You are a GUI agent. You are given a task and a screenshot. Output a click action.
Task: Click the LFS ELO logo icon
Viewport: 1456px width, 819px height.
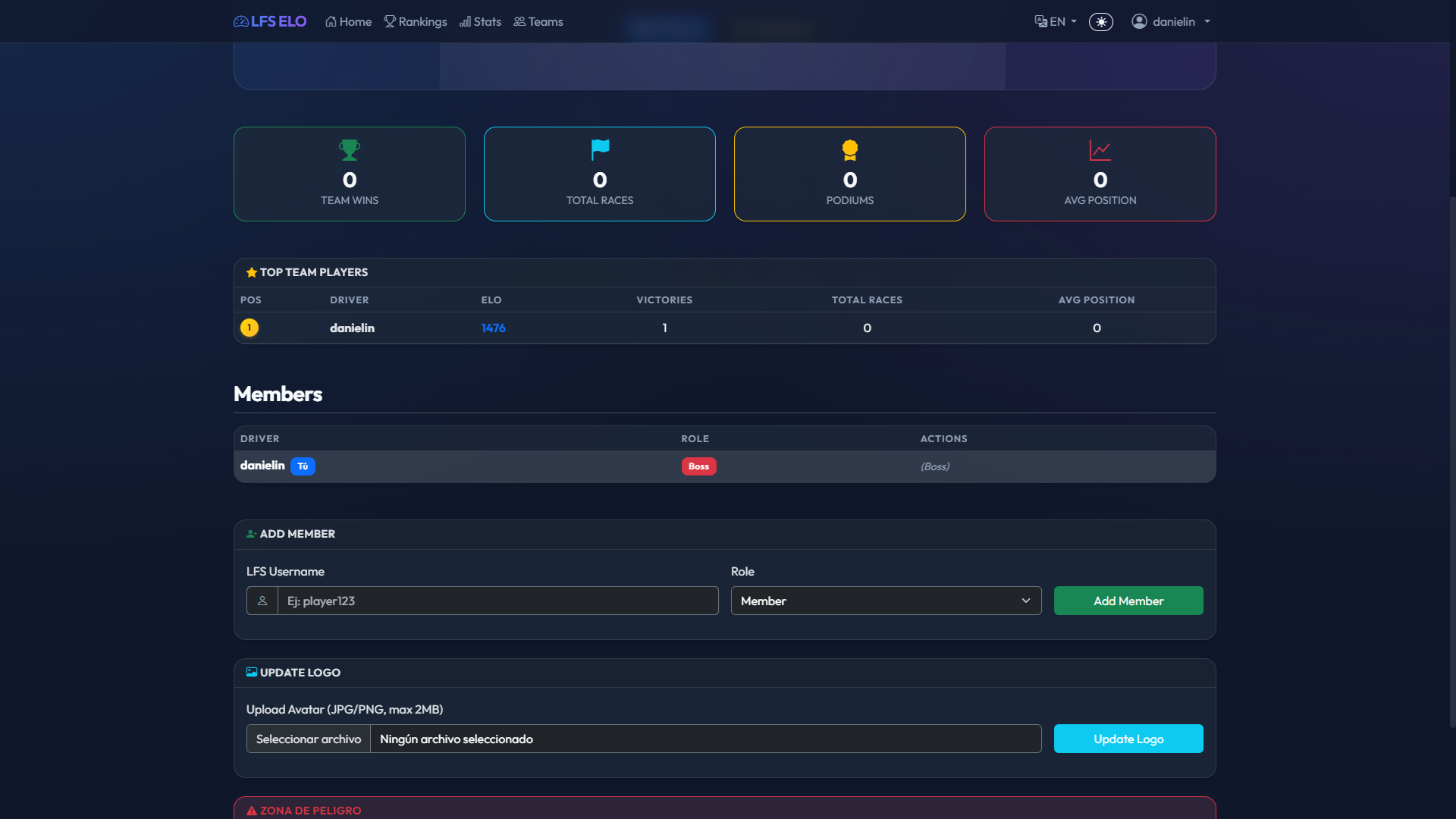[x=241, y=22]
